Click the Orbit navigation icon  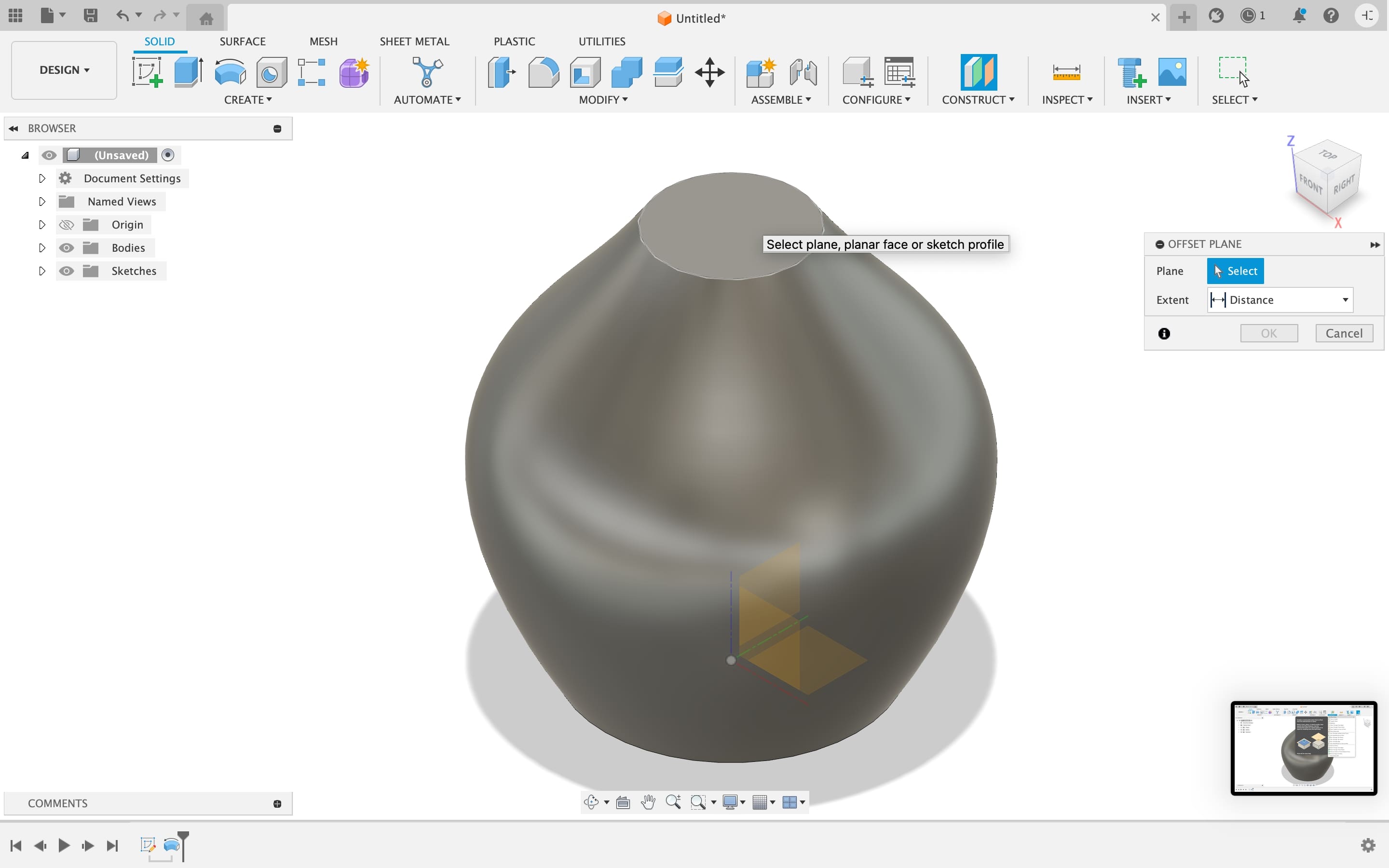[591, 802]
